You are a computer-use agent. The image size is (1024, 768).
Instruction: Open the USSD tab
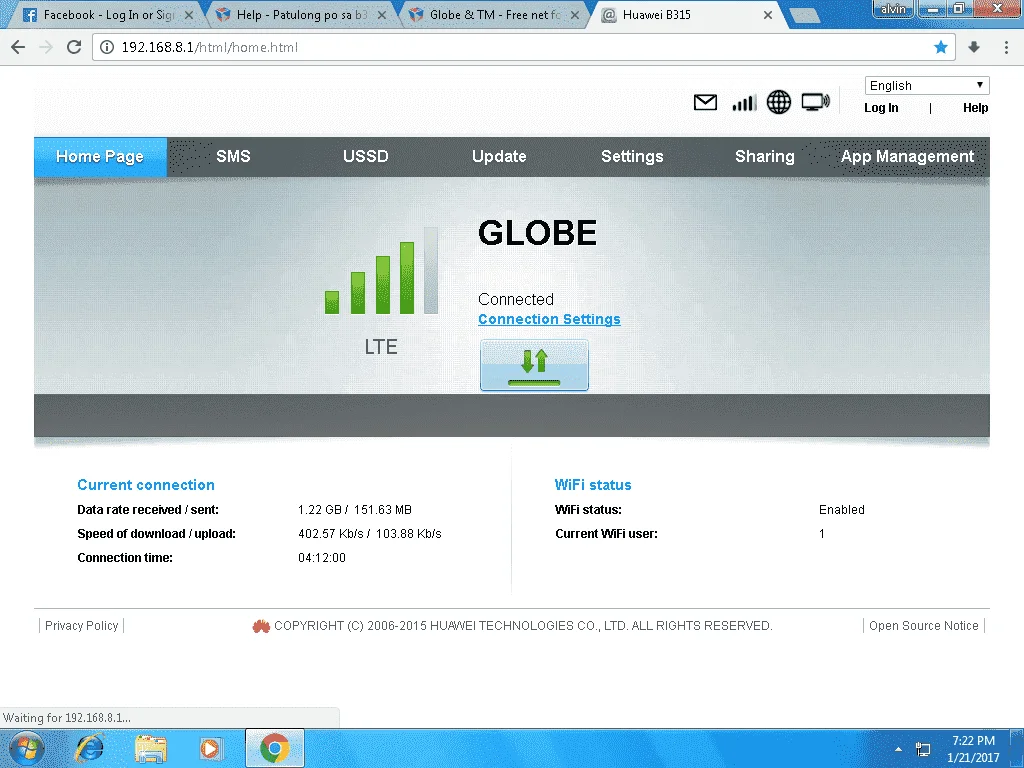366,157
